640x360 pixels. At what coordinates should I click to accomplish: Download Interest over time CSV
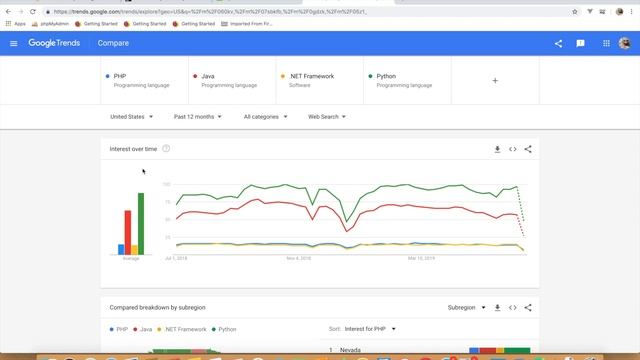[497, 149]
